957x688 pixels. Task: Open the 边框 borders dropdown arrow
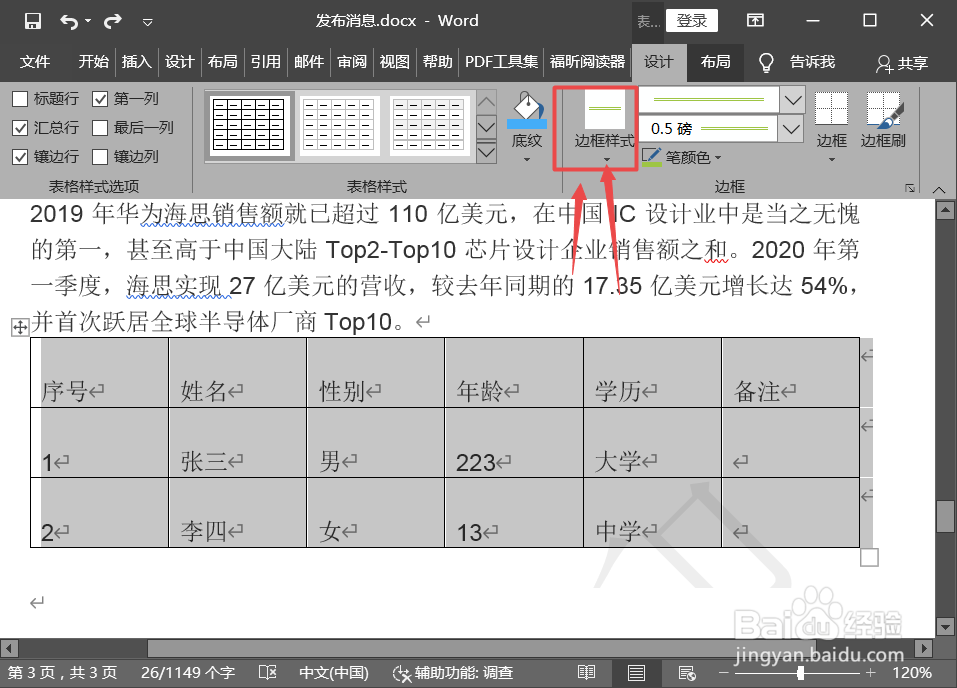coord(831,160)
